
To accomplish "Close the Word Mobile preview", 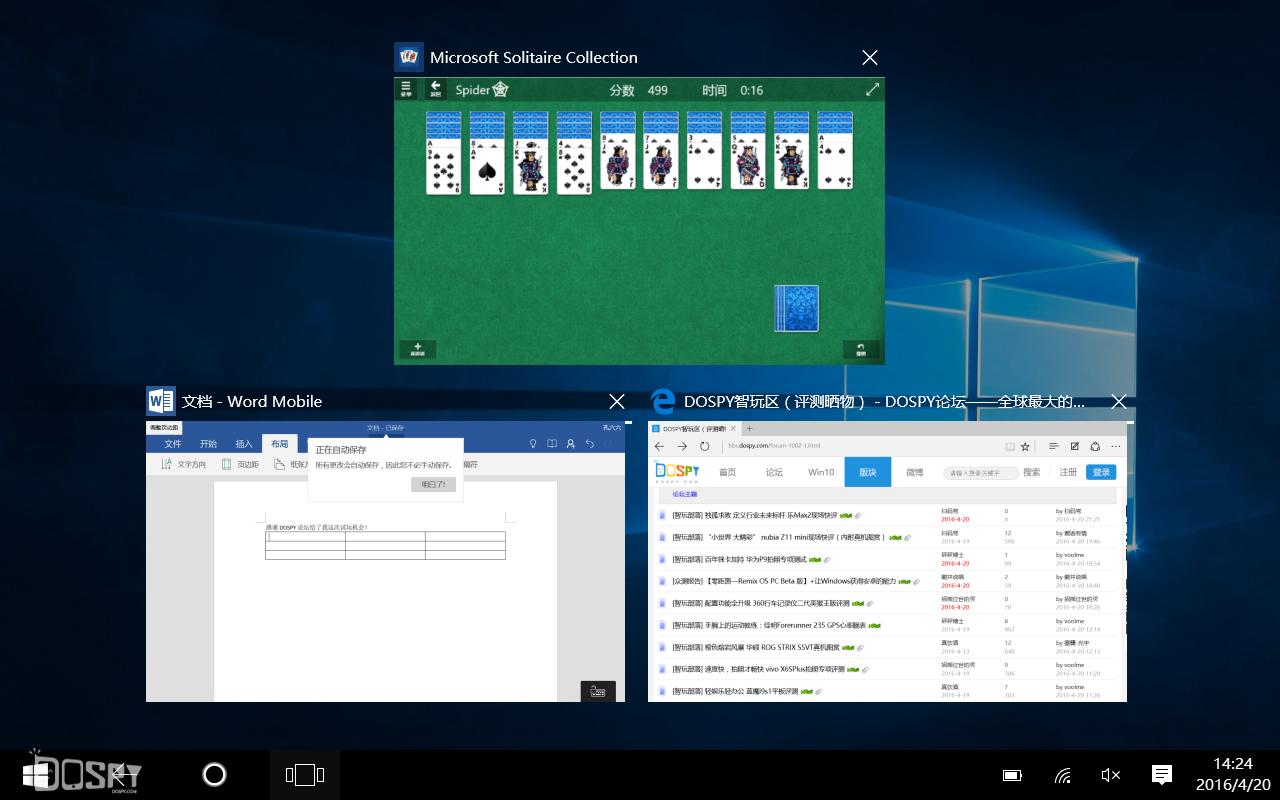I will click(x=617, y=401).
